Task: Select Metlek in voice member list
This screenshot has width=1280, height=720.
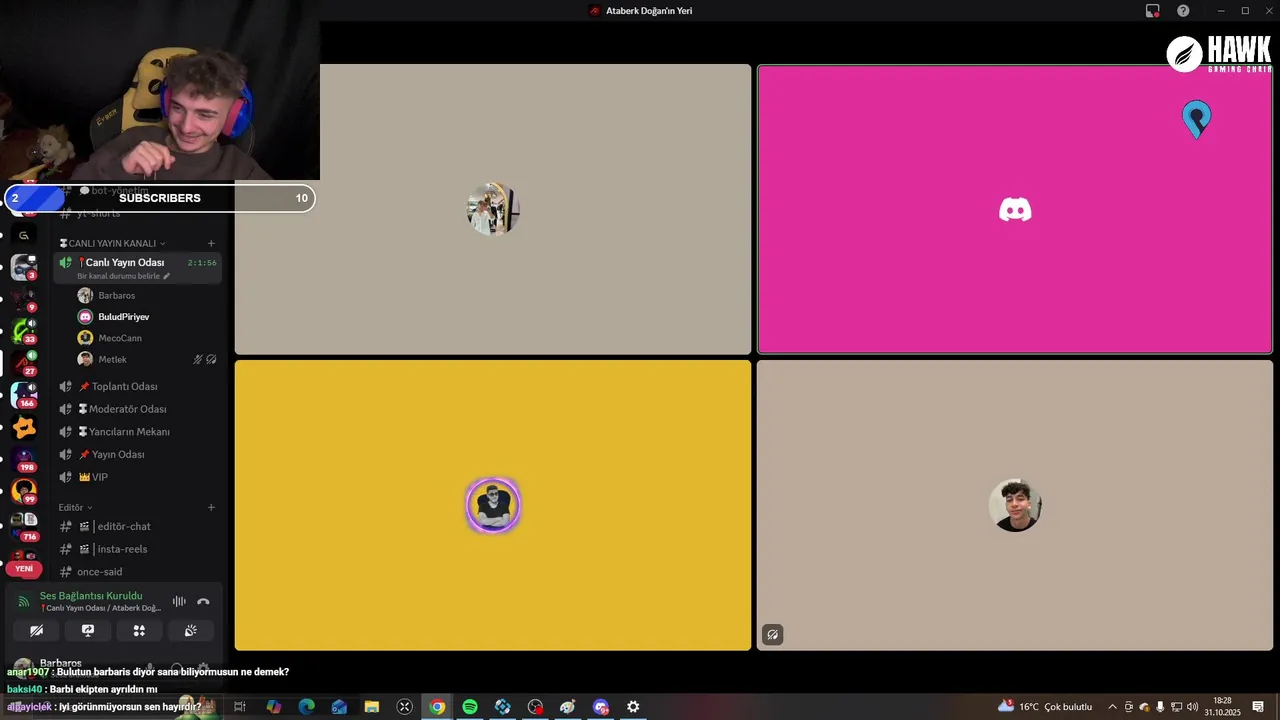Action: pyautogui.click(x=148, y=359)
